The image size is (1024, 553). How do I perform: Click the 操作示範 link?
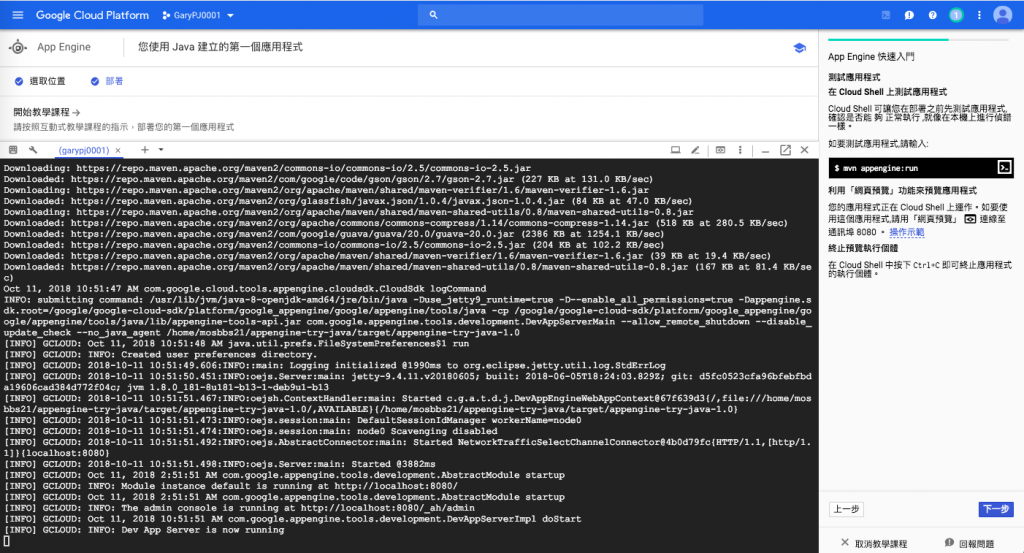906,232
